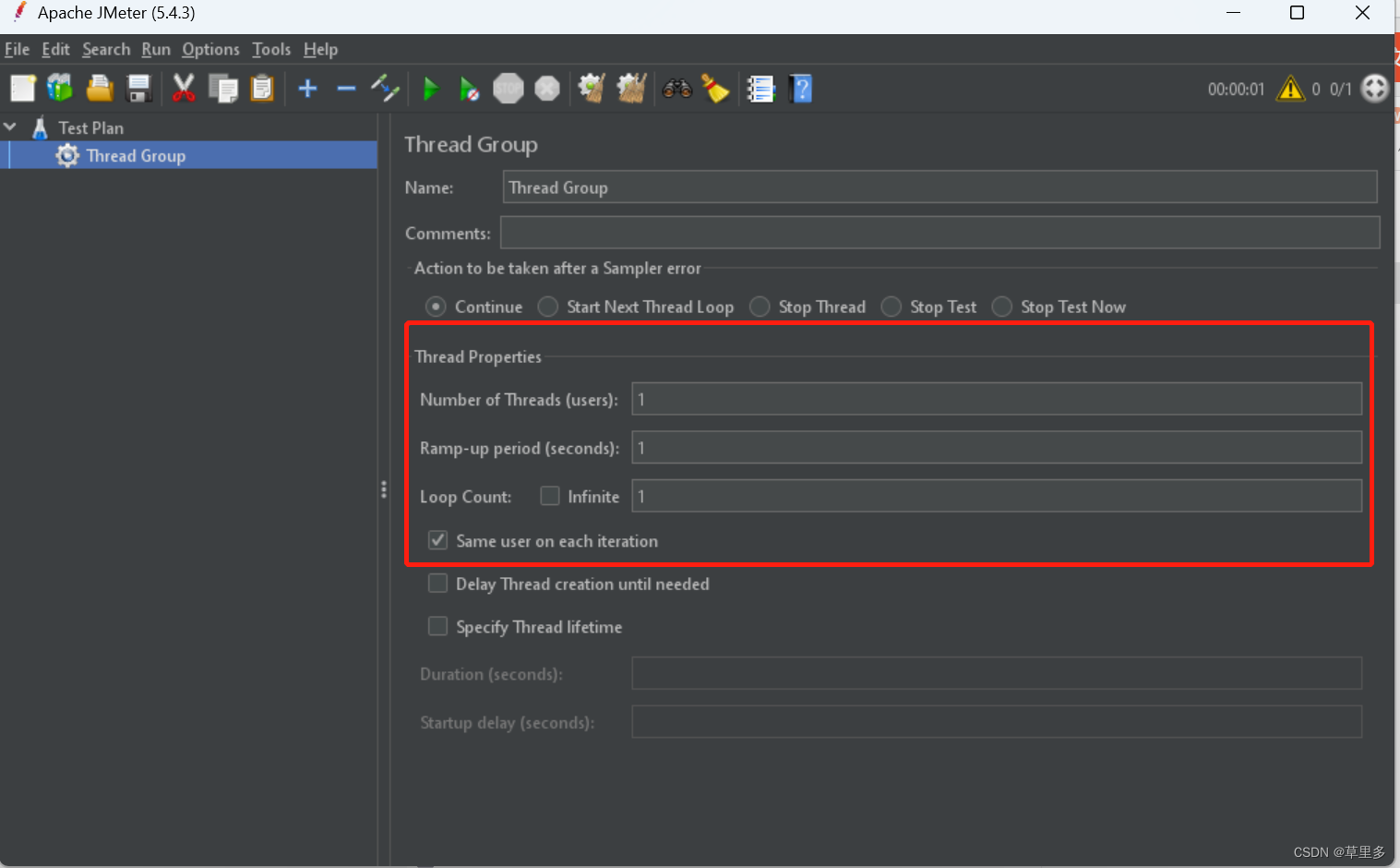
Task: Collapse the Test Plan tree node
Action: [11, 127]
